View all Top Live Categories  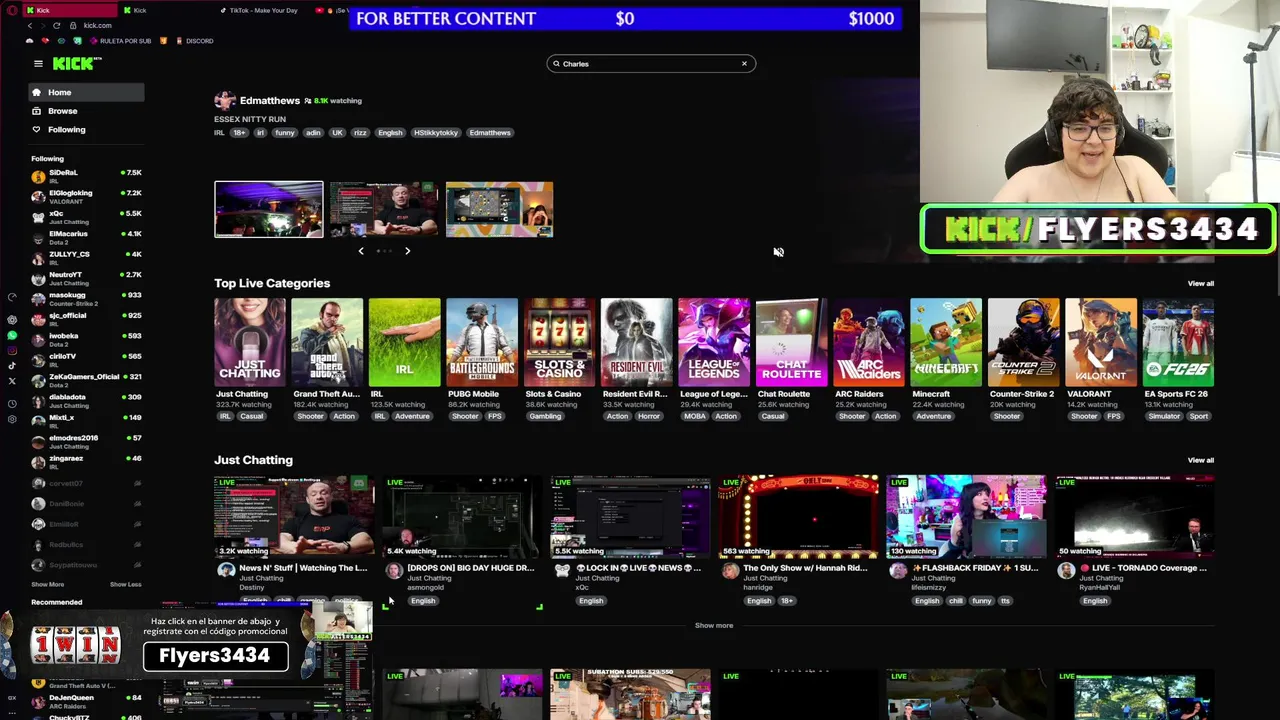point(1200,284)
